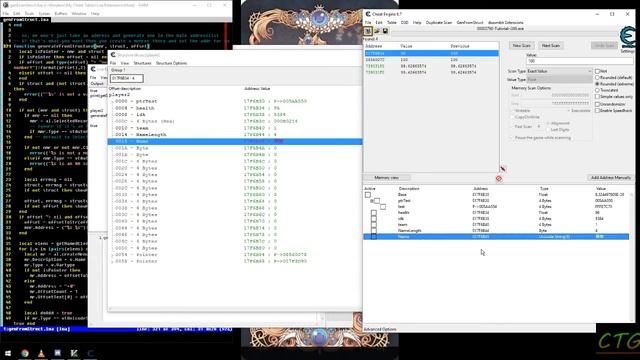Click the Output tab in Lua window

[x=97, y=84]
